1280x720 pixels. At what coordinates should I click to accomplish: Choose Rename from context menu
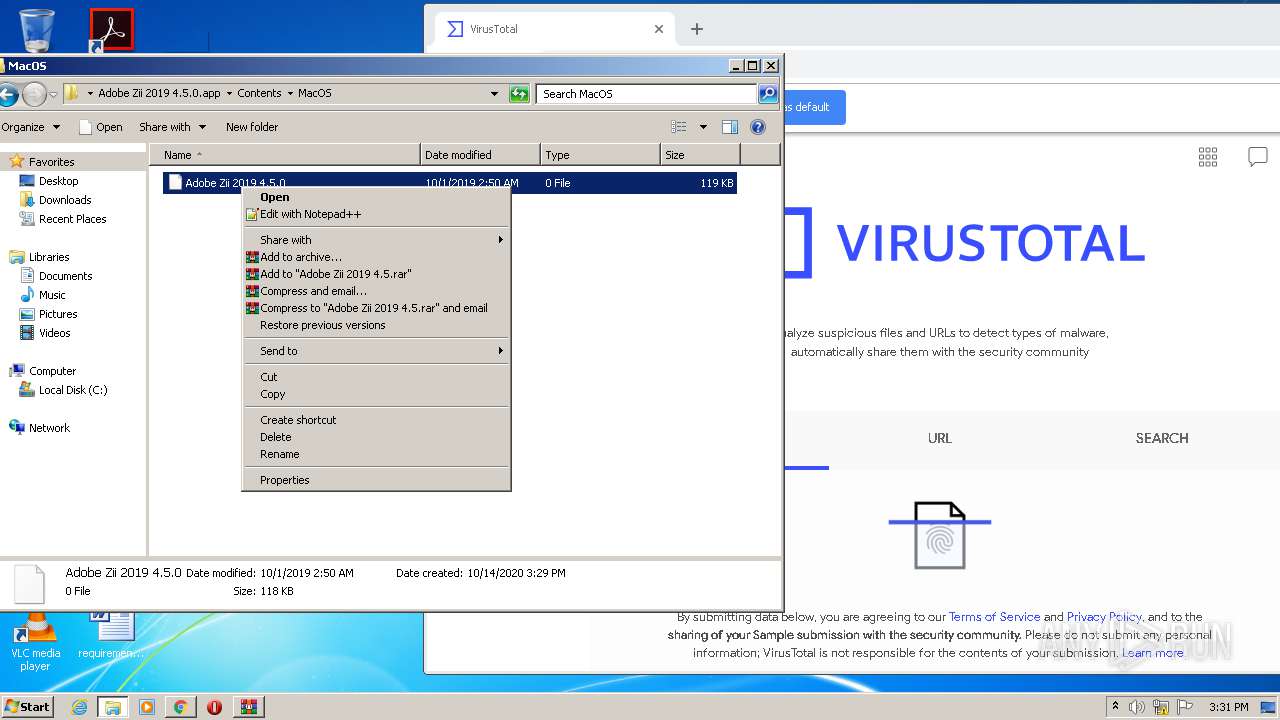(377, 454)
